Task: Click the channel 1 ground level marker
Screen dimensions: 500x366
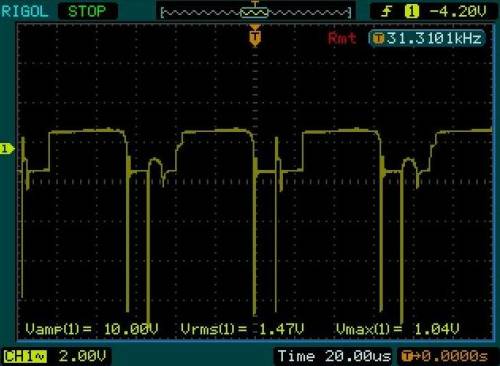Action: tap(7, 149)
